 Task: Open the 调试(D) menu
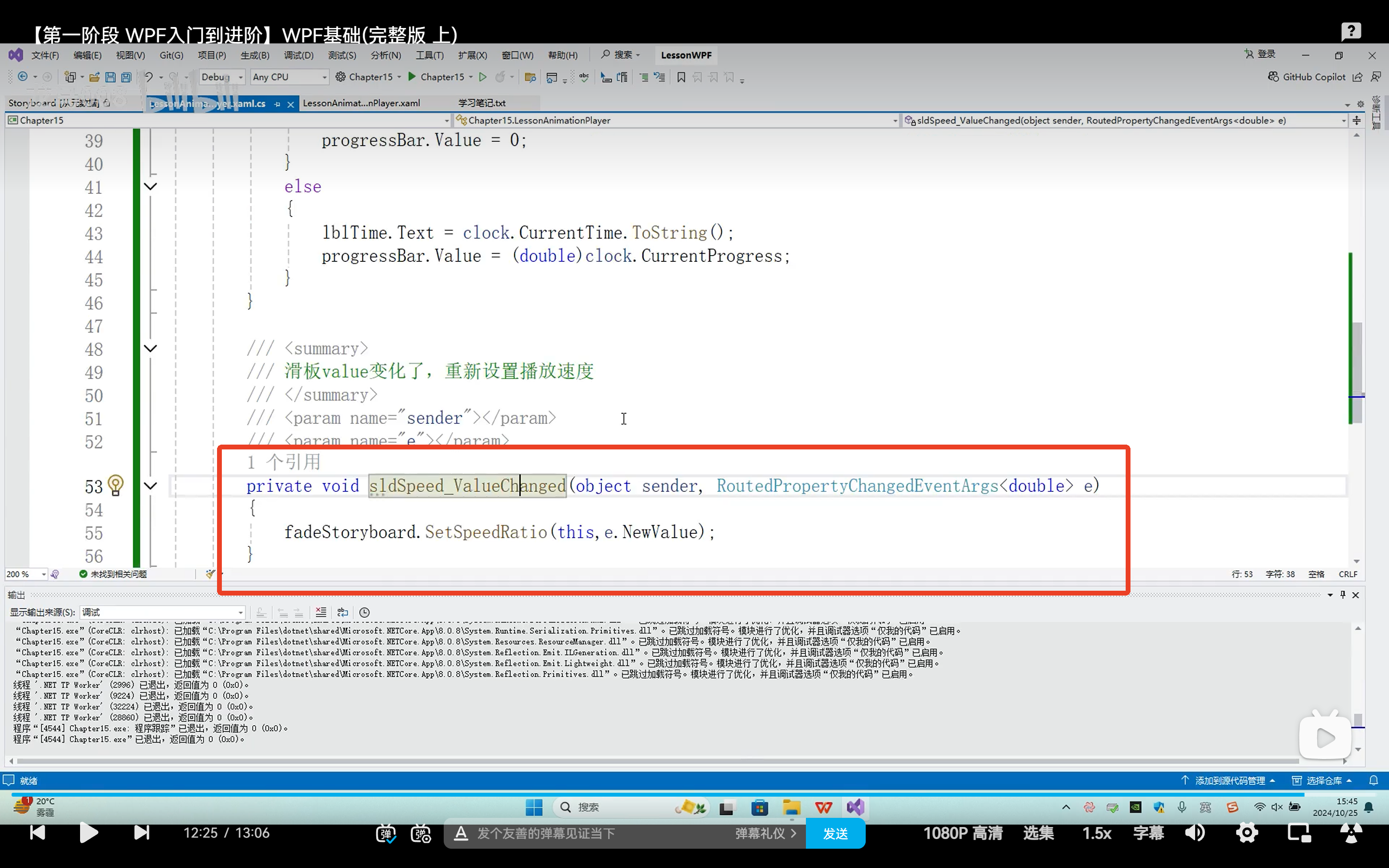click(299, 55)
